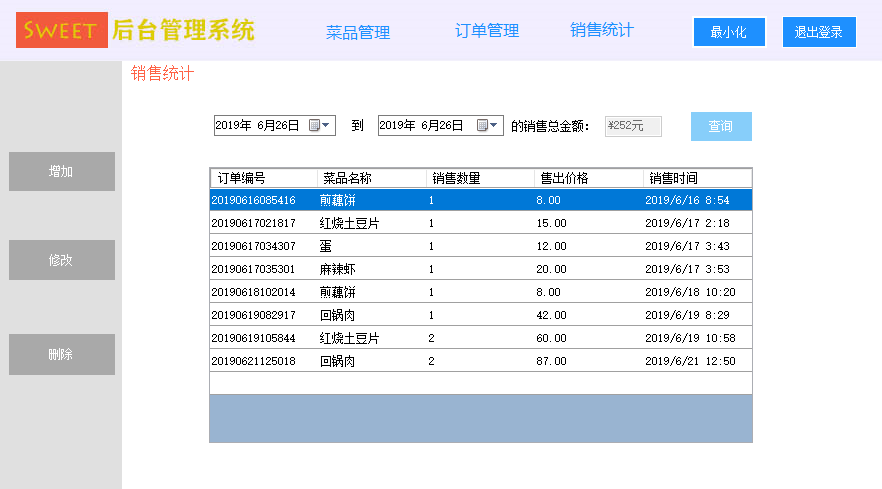882x489 pixels.
Task: Click the start date field 2019年 6月26日
Action: pos(274,125)
